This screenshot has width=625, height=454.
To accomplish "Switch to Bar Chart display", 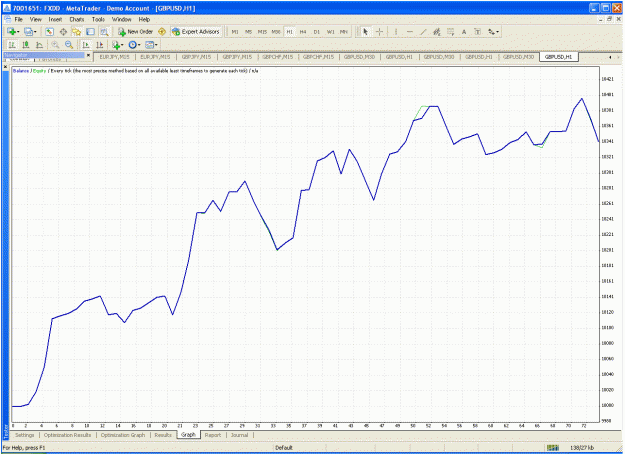I will pos(12,45).
